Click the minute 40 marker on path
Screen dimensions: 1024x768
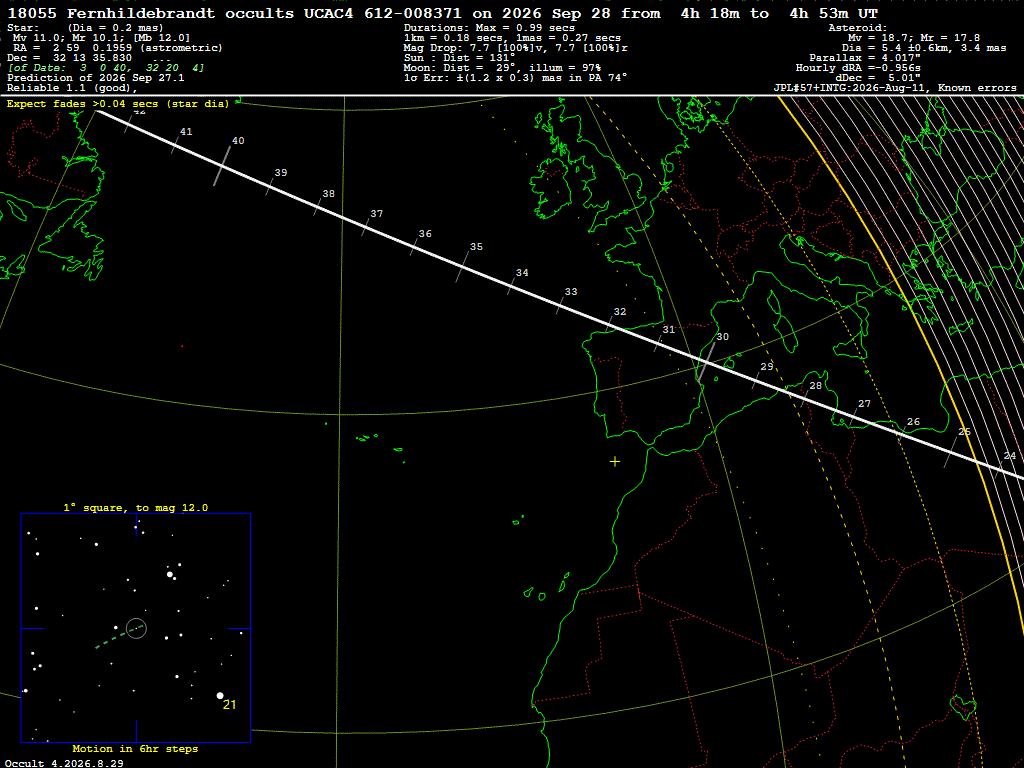click(222, 166)
